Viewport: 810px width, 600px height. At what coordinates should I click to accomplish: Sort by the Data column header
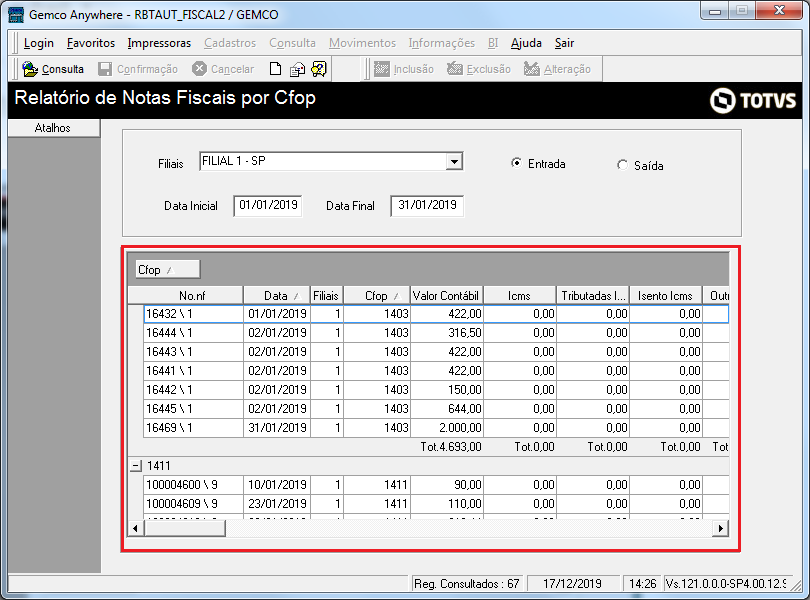[276, 296]
